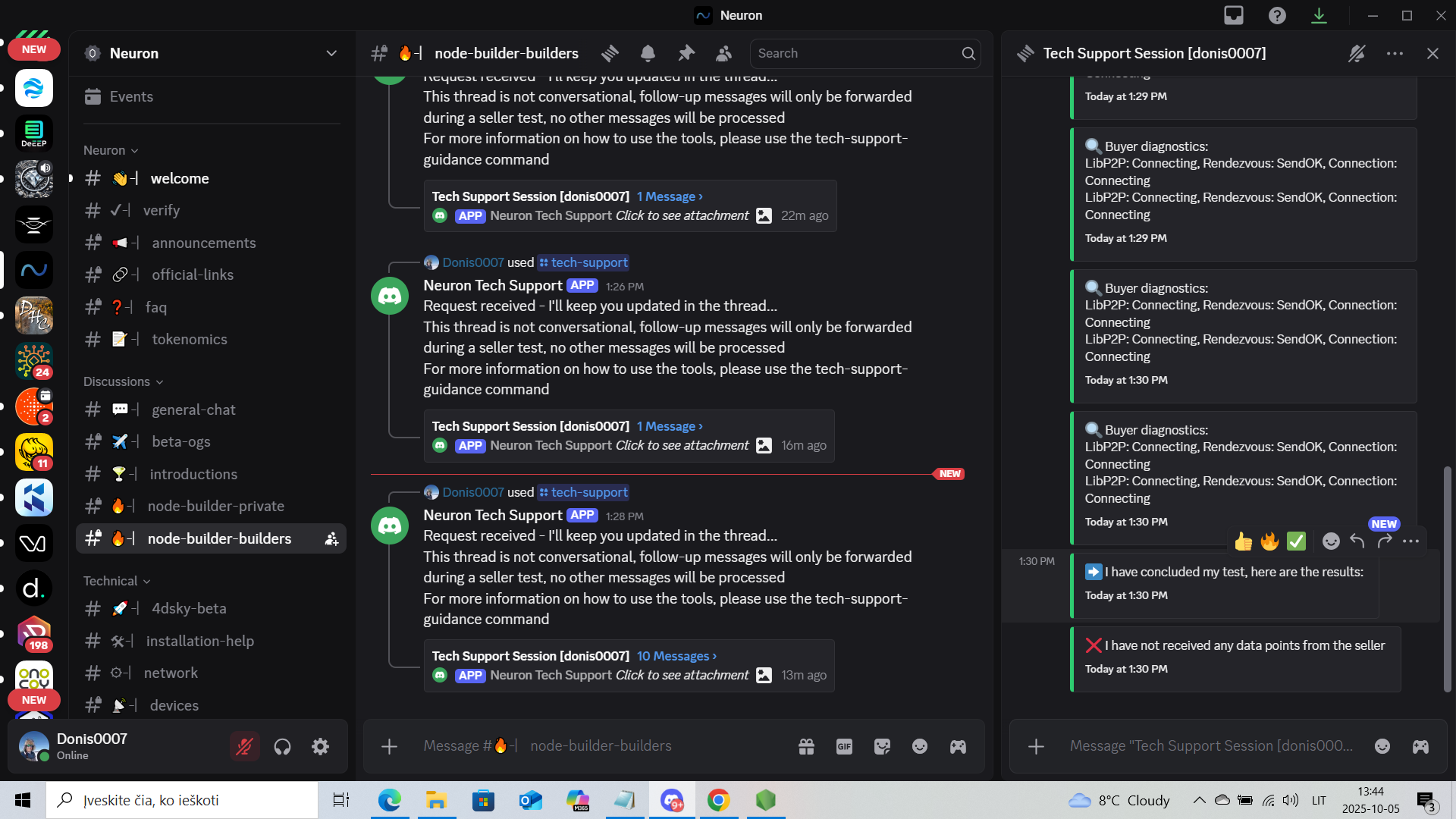Go to announcements channel

[212, 243]
